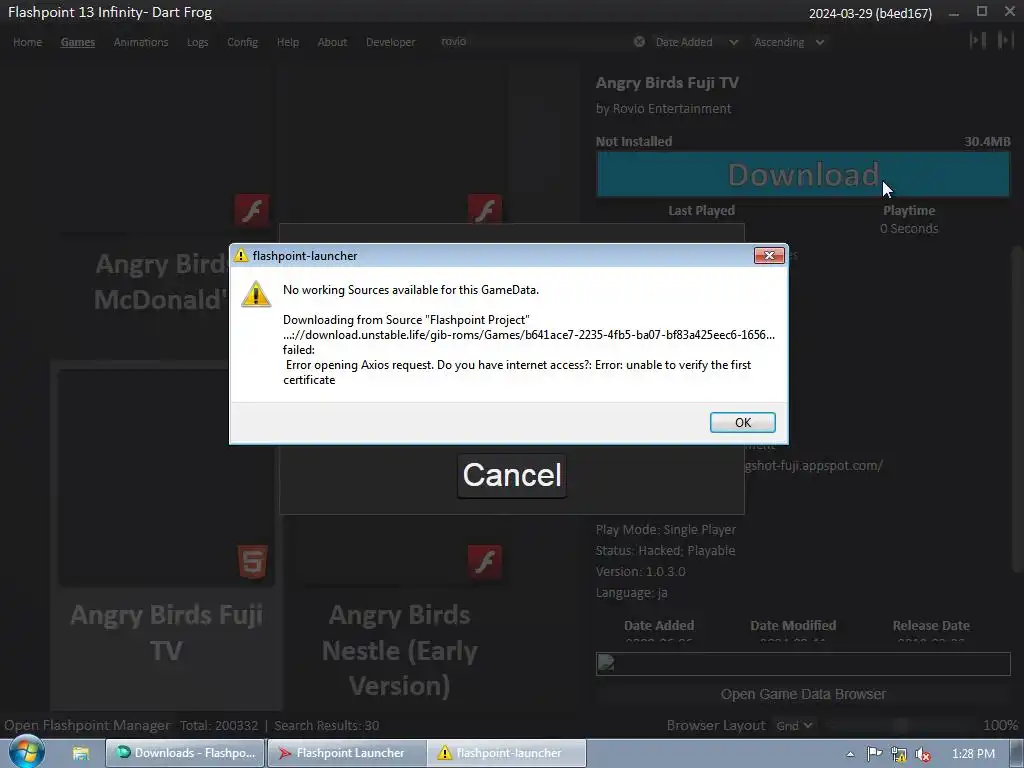
Task: Click the Search Results: 30 status text
Action: pos(327,726)
